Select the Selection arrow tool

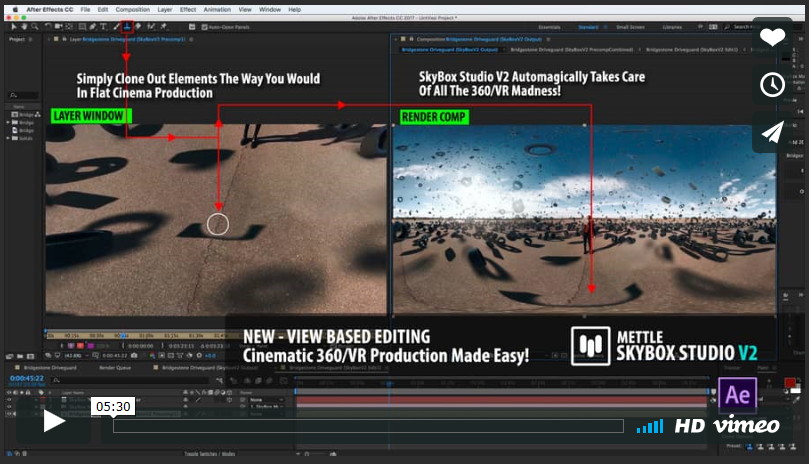coord(14,26)
